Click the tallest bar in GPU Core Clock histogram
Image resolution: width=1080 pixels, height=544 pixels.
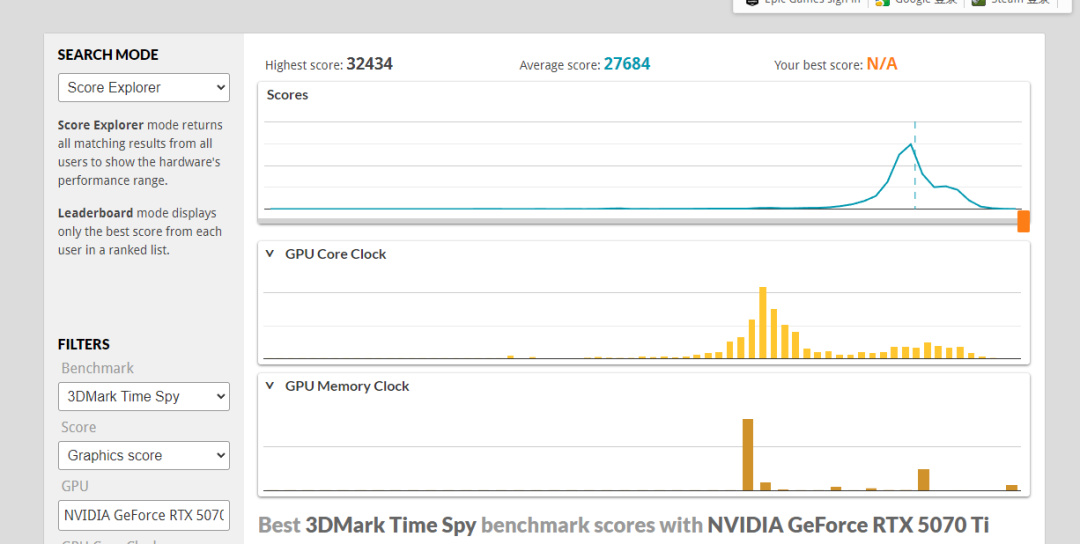[762, 322]
